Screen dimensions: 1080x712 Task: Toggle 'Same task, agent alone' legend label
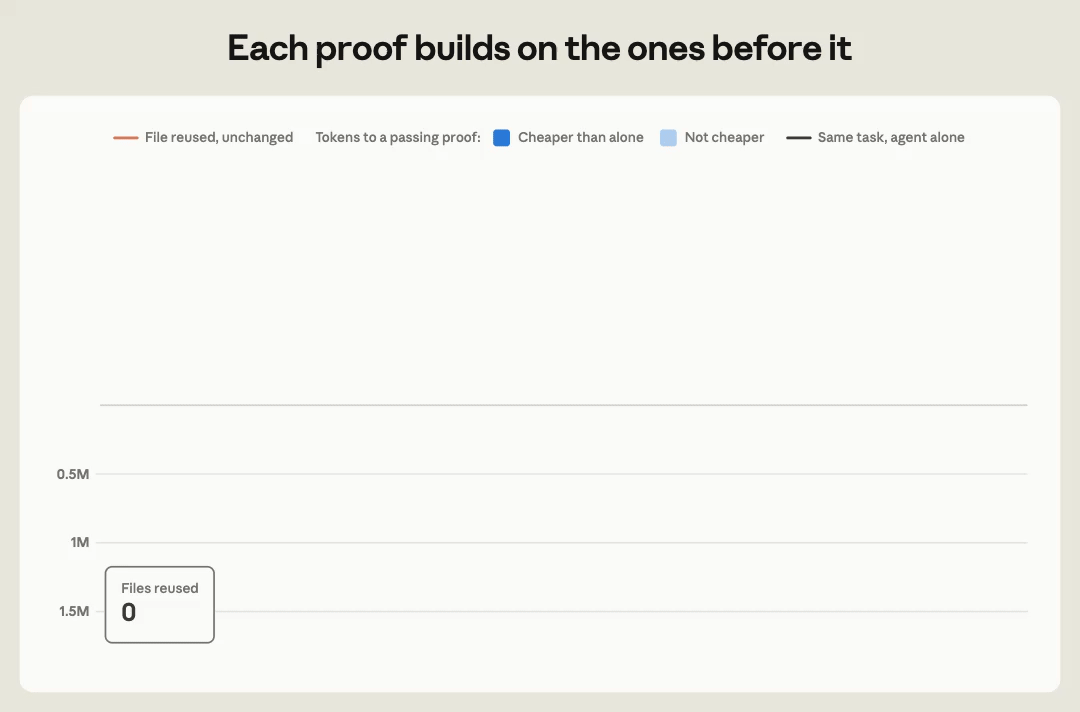click(891, 138)
